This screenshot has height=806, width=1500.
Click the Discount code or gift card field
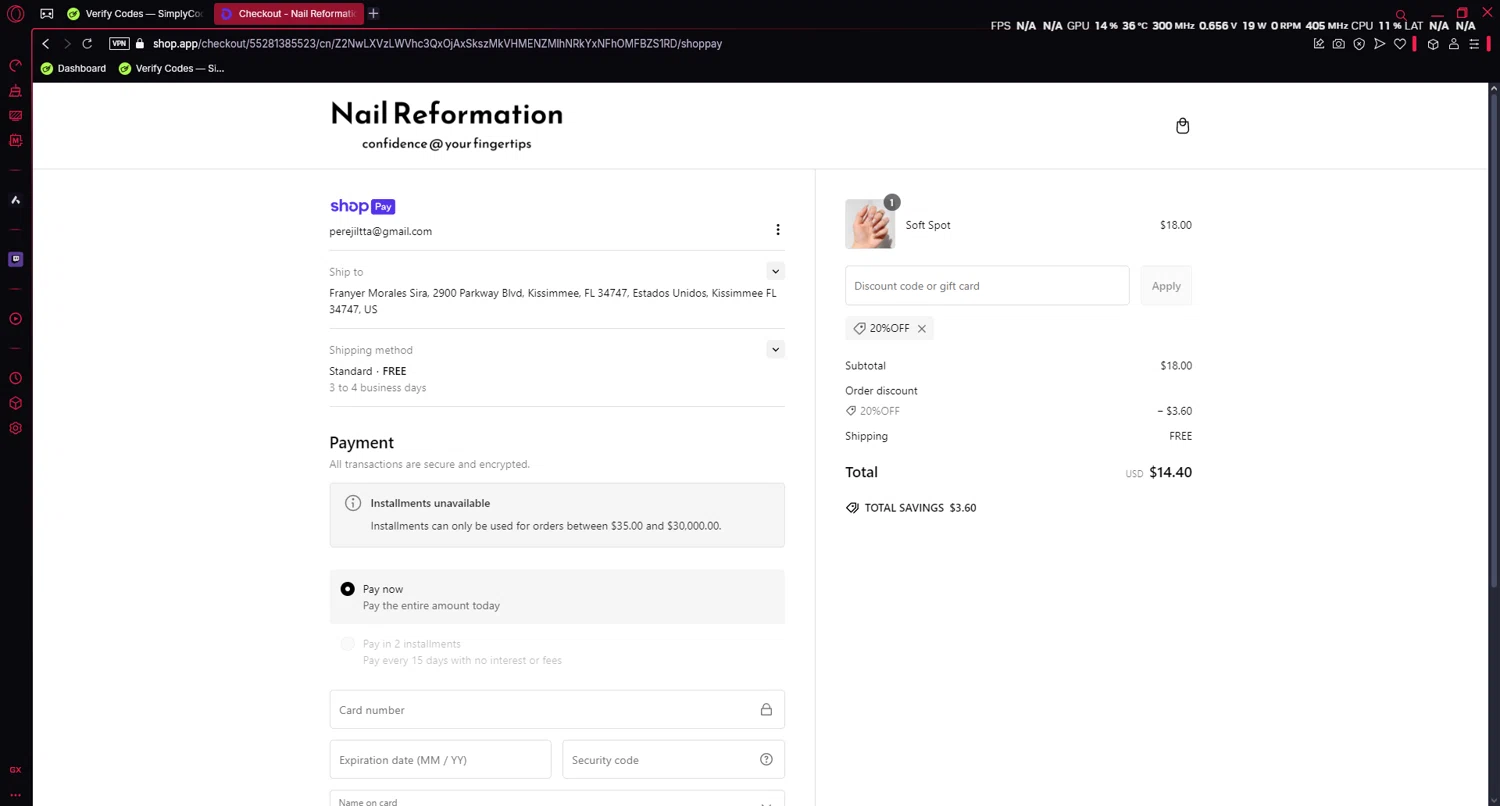pos(987,286)
